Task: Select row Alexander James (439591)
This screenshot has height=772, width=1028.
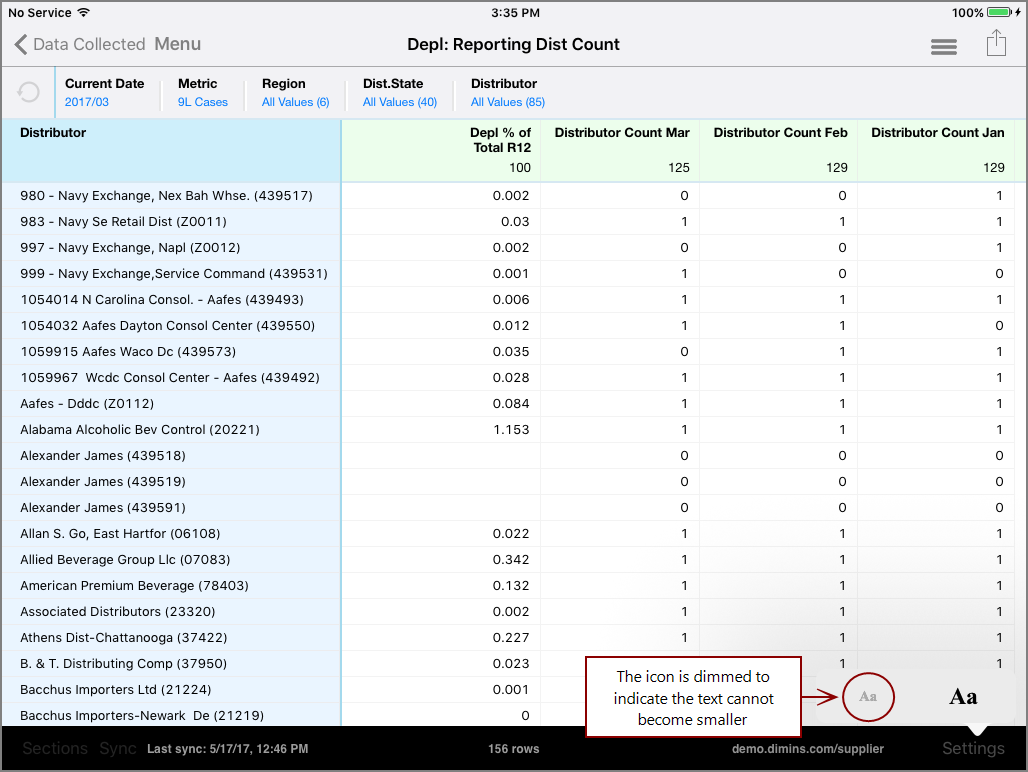Action: (x=508, y=508)
